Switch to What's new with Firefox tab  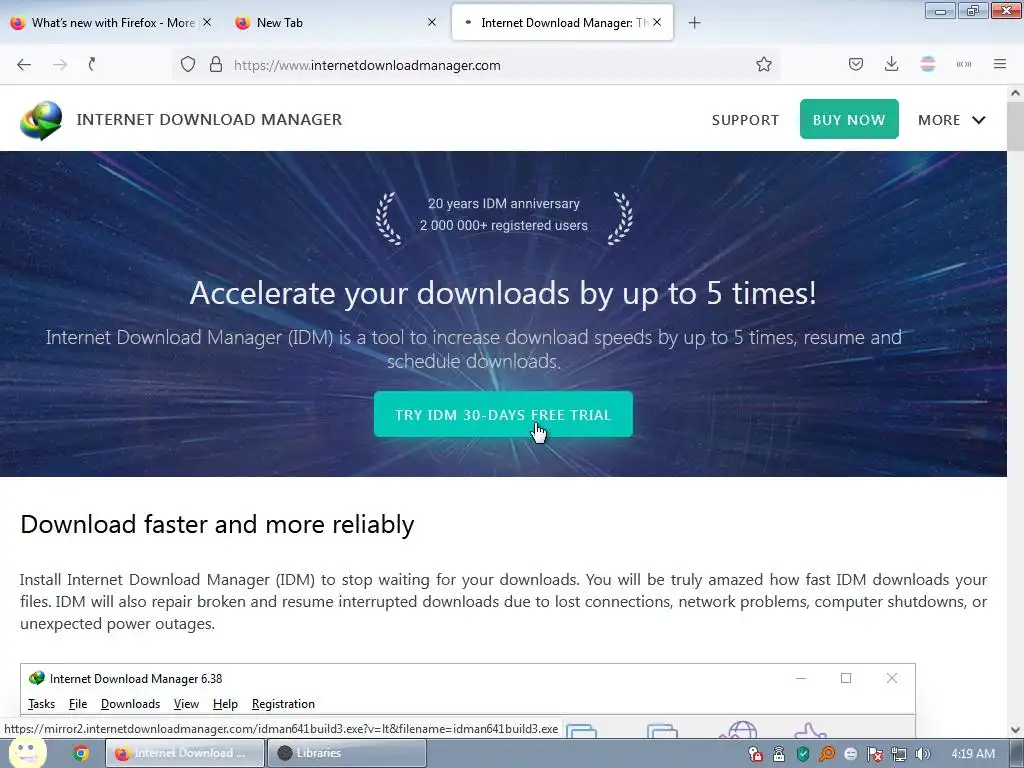click(x=111, y=23)
